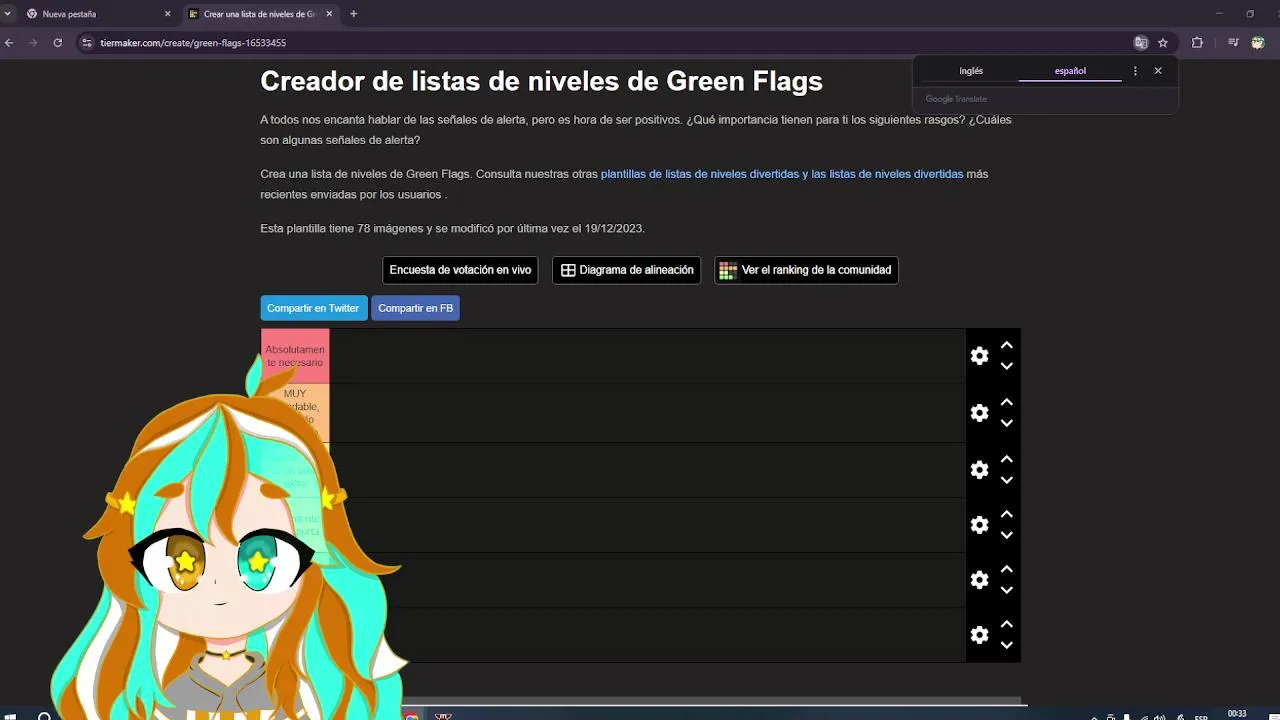Click 'Encuesta de votación en vivo' button
This screenshot has height=720, width=1280.
tap(460, 270)
